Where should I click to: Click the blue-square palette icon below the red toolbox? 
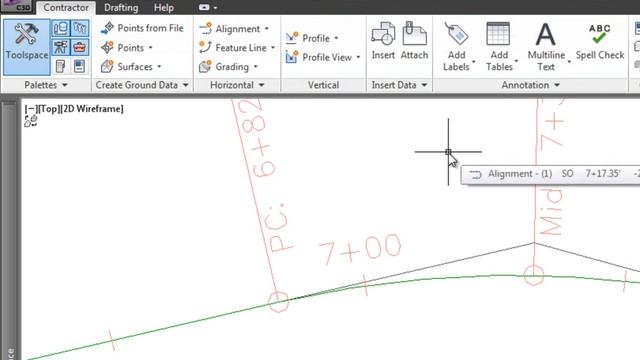(80, 66)
